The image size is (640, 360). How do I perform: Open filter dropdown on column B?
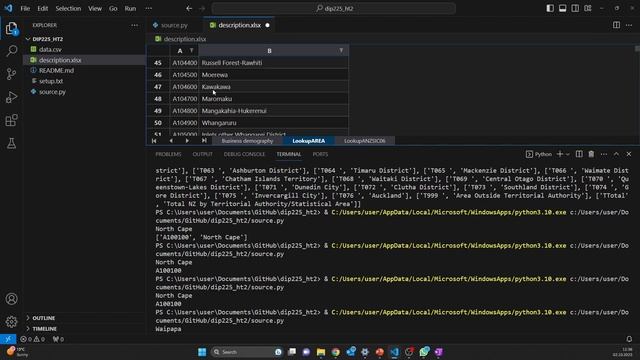pyautogui.click(x=341, y=51)
